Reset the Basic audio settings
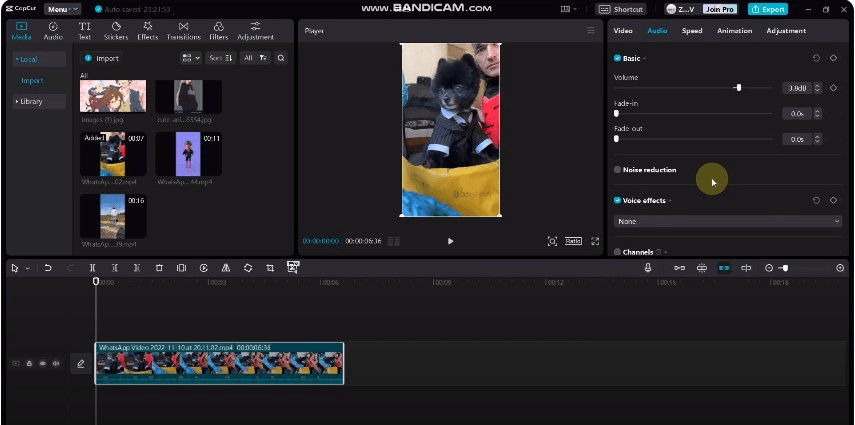 click(x=816, y=58)
